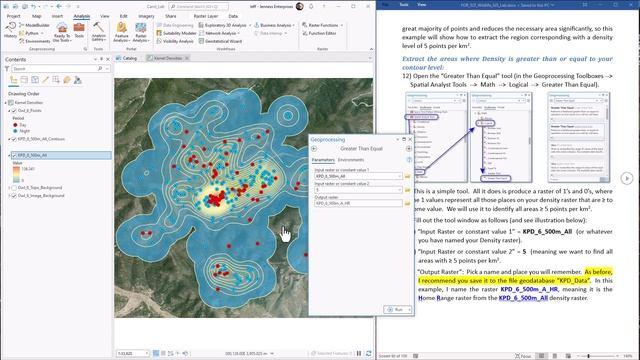
Task: Switch Contents to List By Editing
Action: tap(45, 80)
